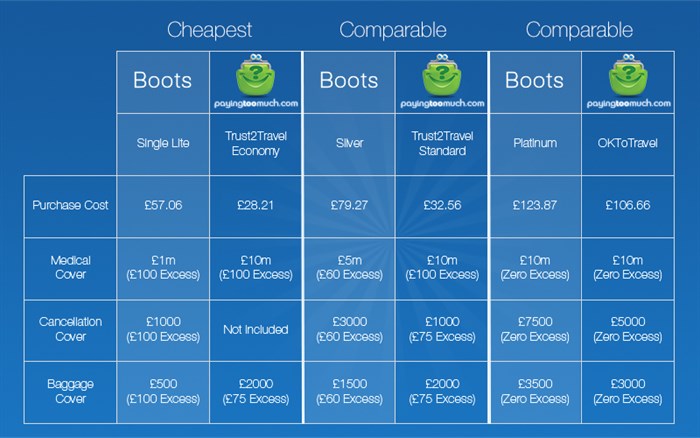The height and width of the screenshot is (438, 700).
Task: Select the £123.87 Platinum price cell
Action: pyautogui.click(x=535, y=206)
